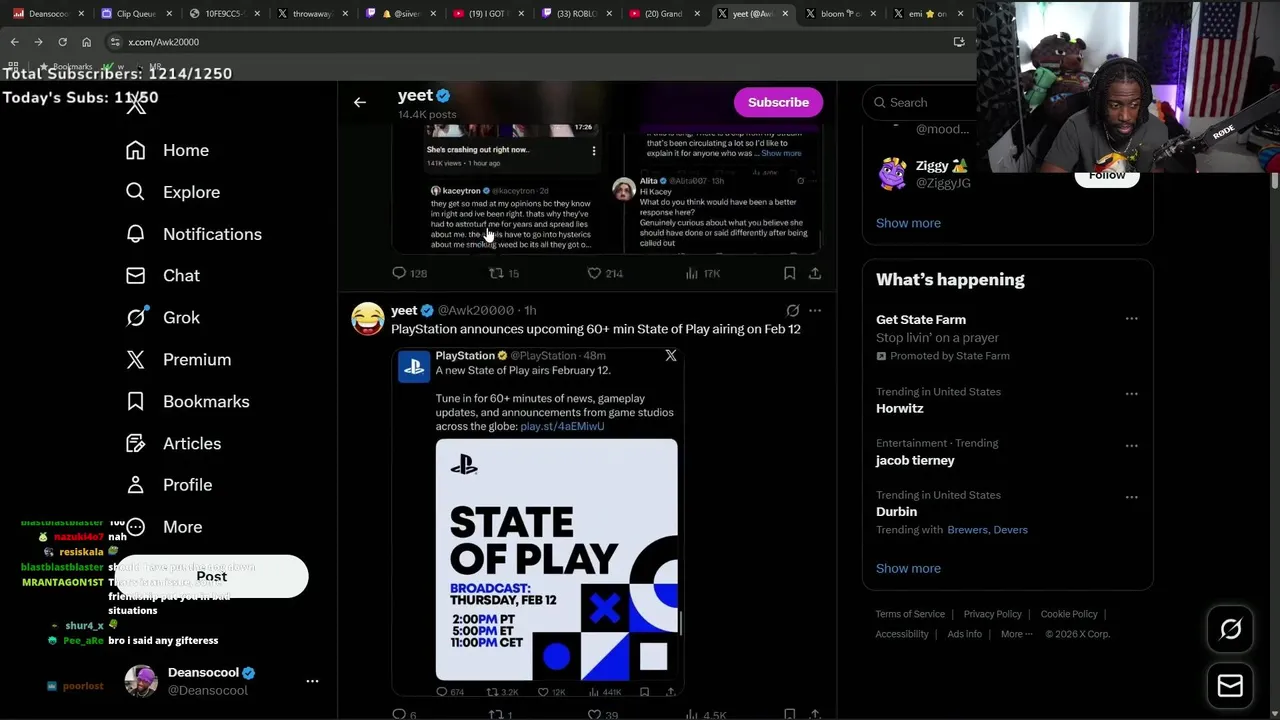Focus the Search field
The width and height of the screenshot is (1280, 720).
(920, 102)
